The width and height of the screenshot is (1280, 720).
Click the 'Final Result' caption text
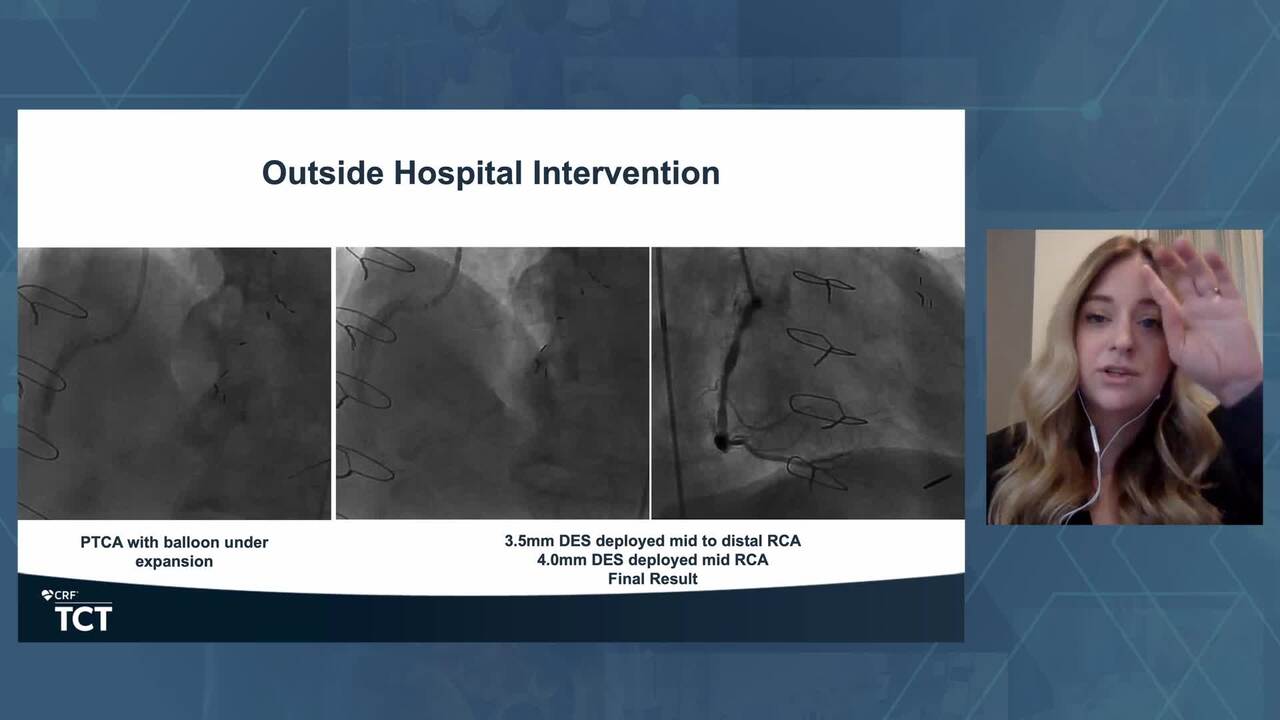pyautogui.click(x=653, y=579)
